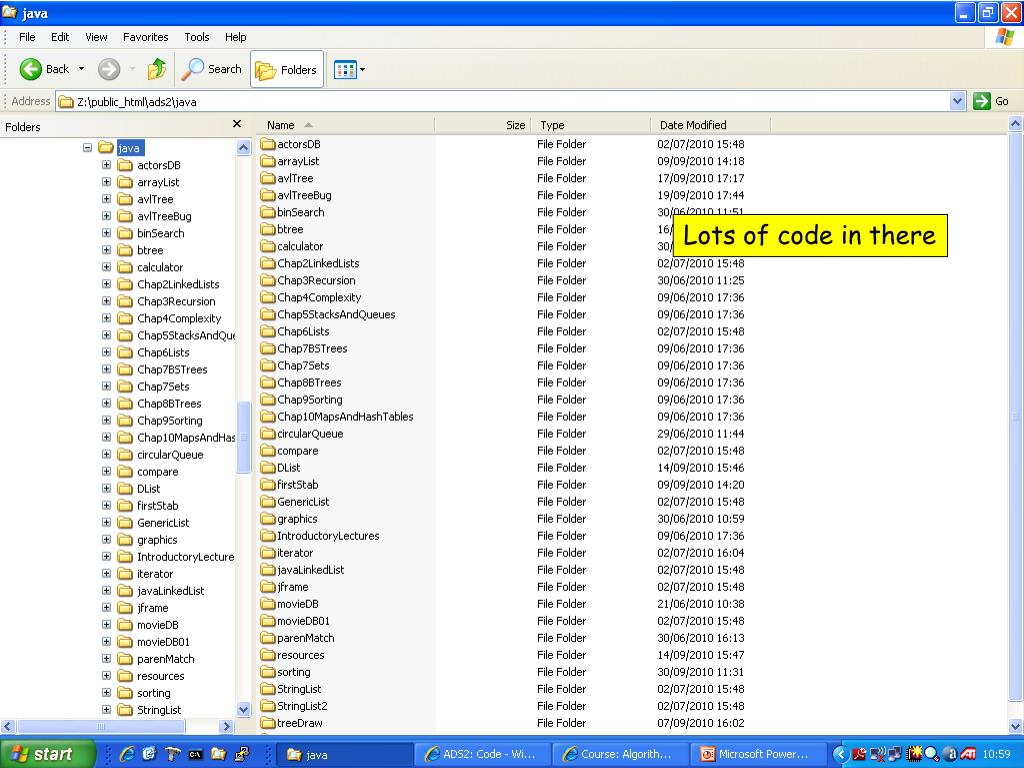Toggle the Folders pane button
Image resolution: width=1024 pixels, height=768 pixels.
pyautogui.click(x=287, y=69)
